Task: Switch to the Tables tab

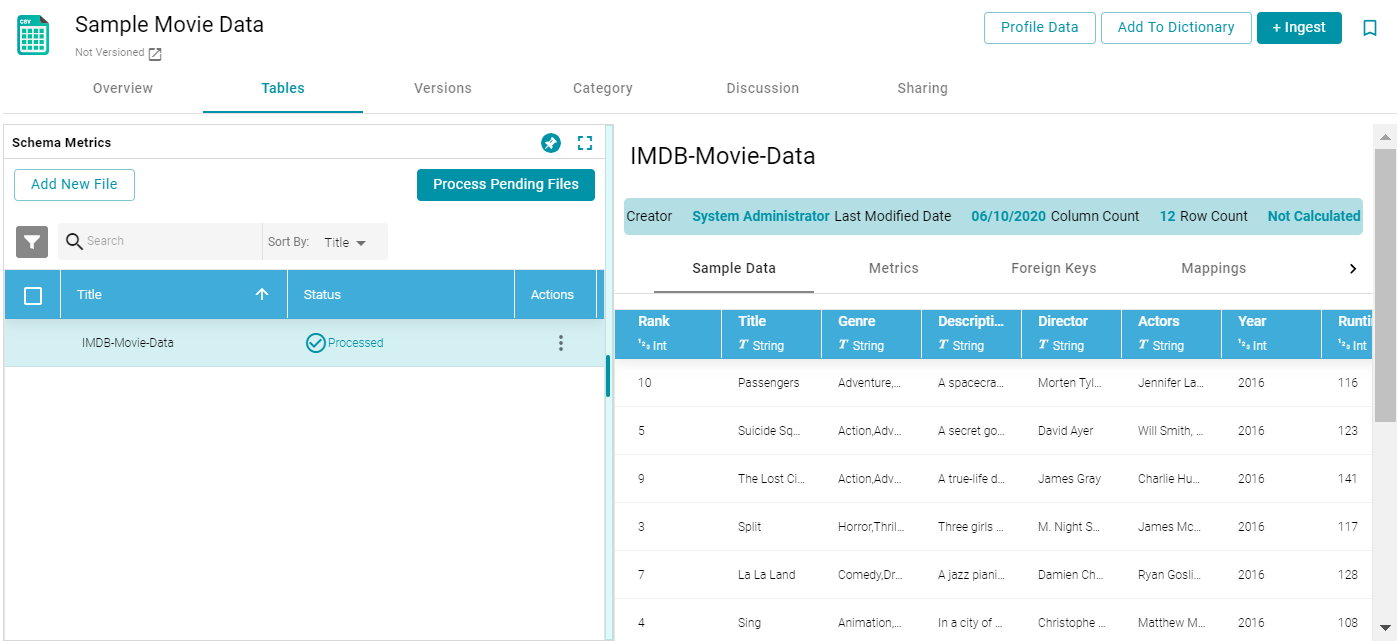Action: (283, 88)
